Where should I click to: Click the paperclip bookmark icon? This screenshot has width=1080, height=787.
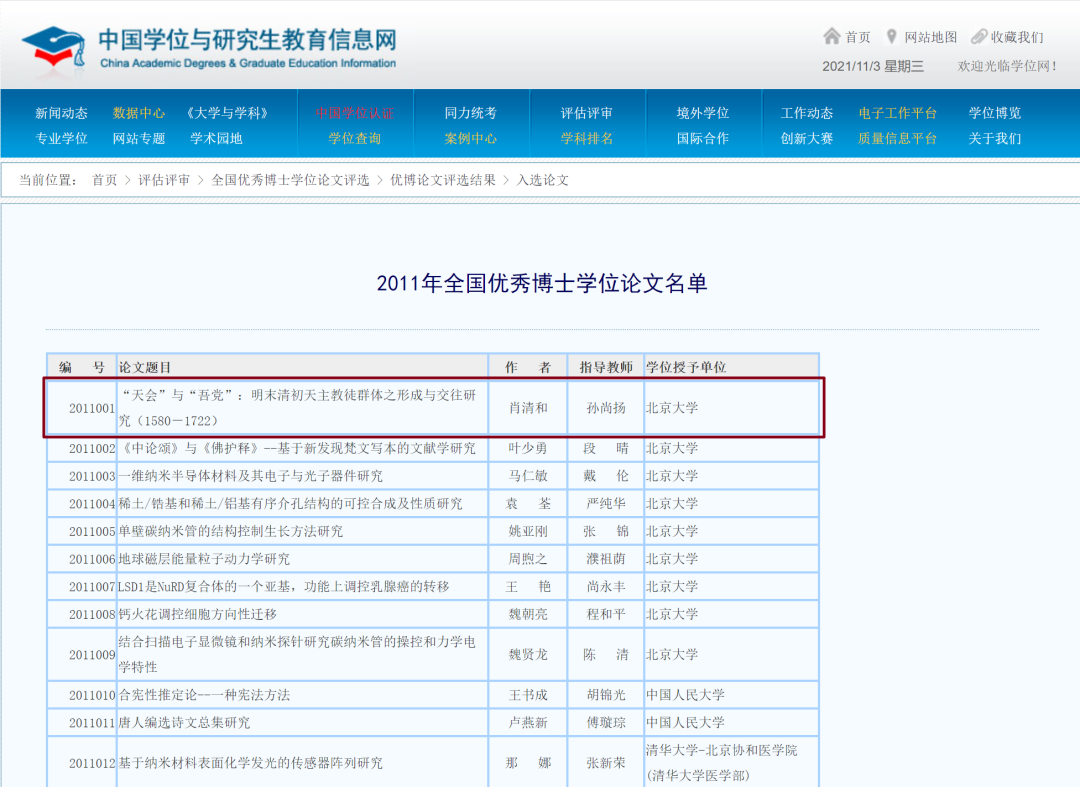(979, 37)
